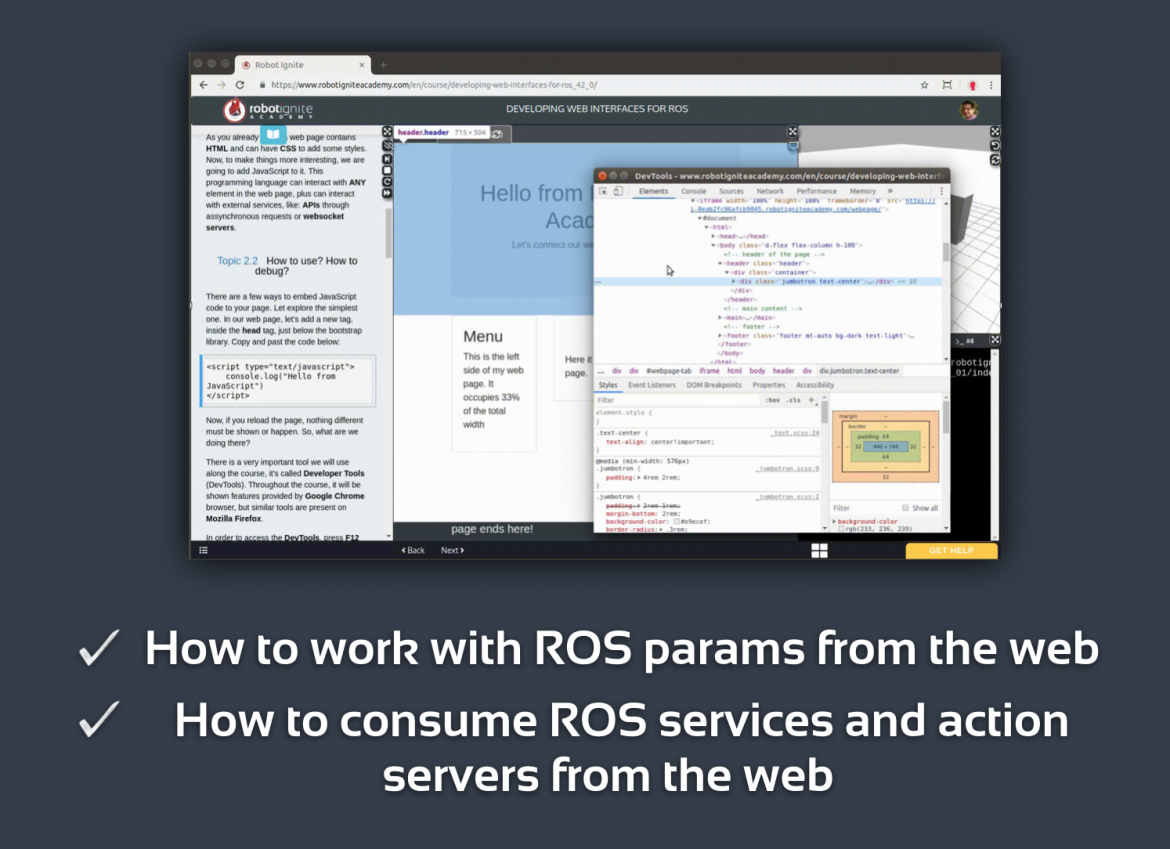Screen dimensions: 1170x849
Task: Reload the page in the browser toolbar
Action: (240, 85)
